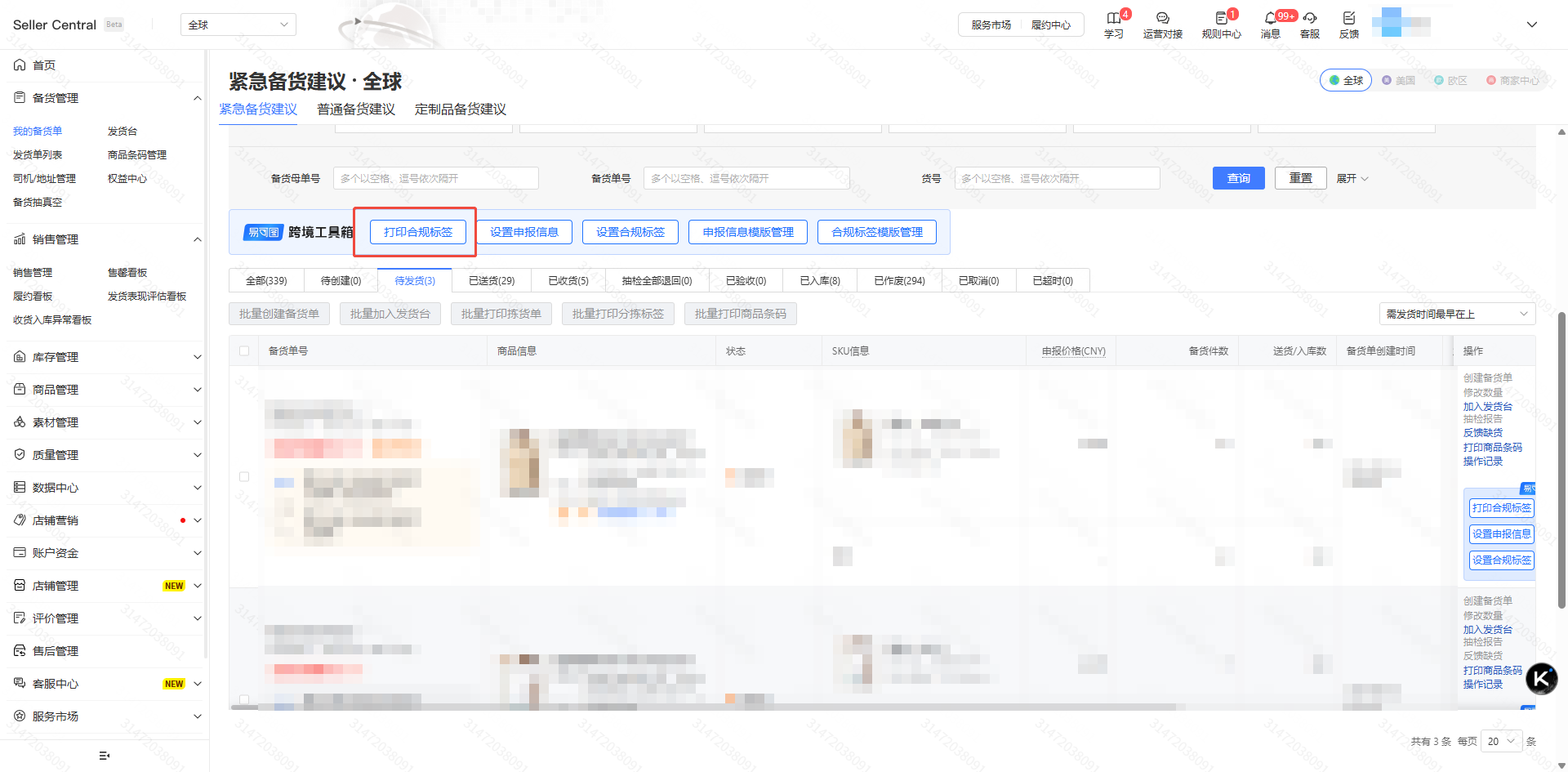The image size is (1568, 772).
Task: Open the floating K assistant icon
Action: (1542, 678)
